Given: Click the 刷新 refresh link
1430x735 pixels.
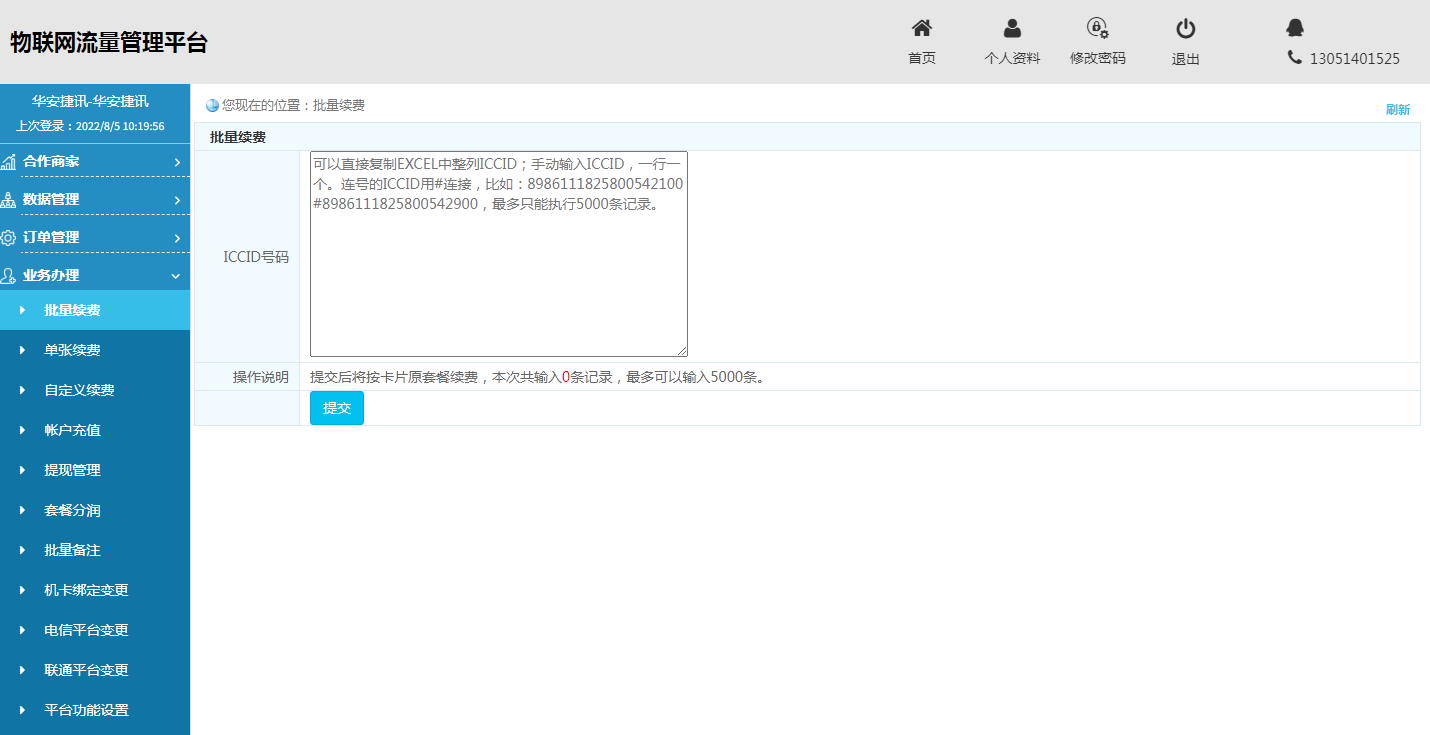Looking at the screenshot, I should 1398,110.
